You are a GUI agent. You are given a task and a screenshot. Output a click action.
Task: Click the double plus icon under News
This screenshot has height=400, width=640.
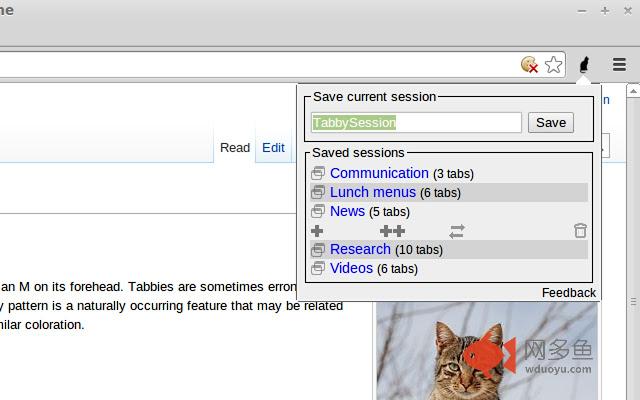[392, 231]
